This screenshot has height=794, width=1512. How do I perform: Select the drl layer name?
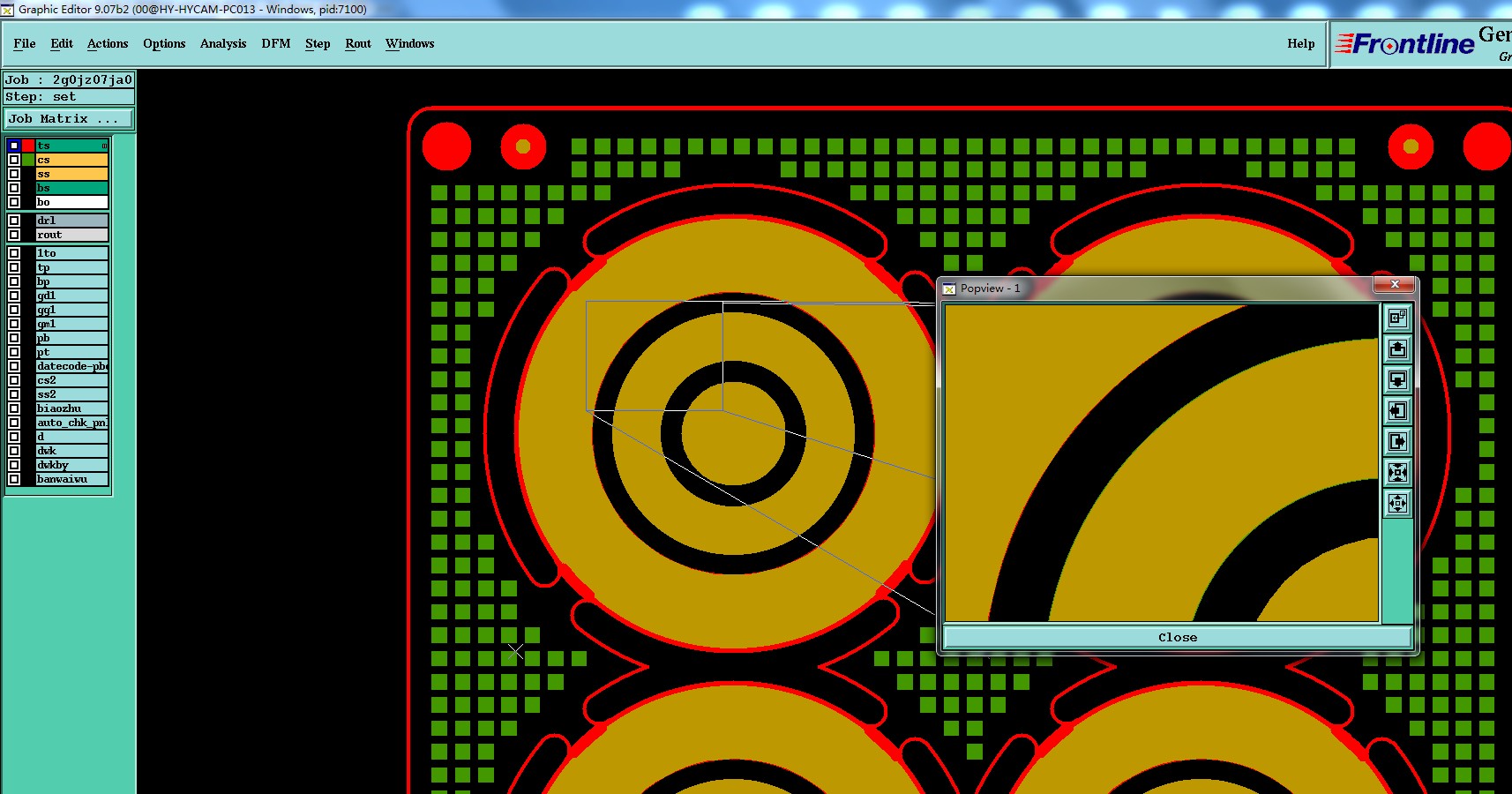71,221
